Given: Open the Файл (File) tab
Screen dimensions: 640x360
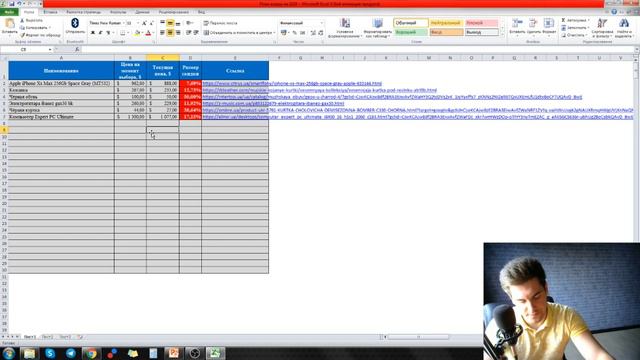Looking at the screenshot, I should click(9, 12).
